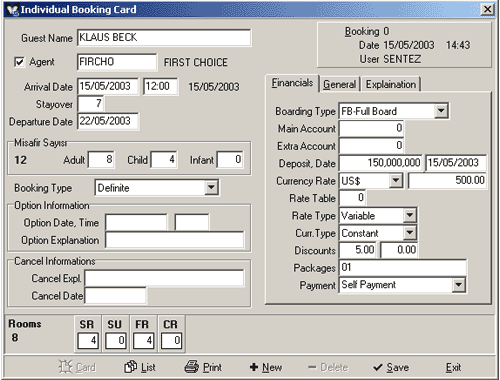Click the Option Time field
The height and width of the screenshot is (380, 500).
pyautogui.click(x=192, y=222)
